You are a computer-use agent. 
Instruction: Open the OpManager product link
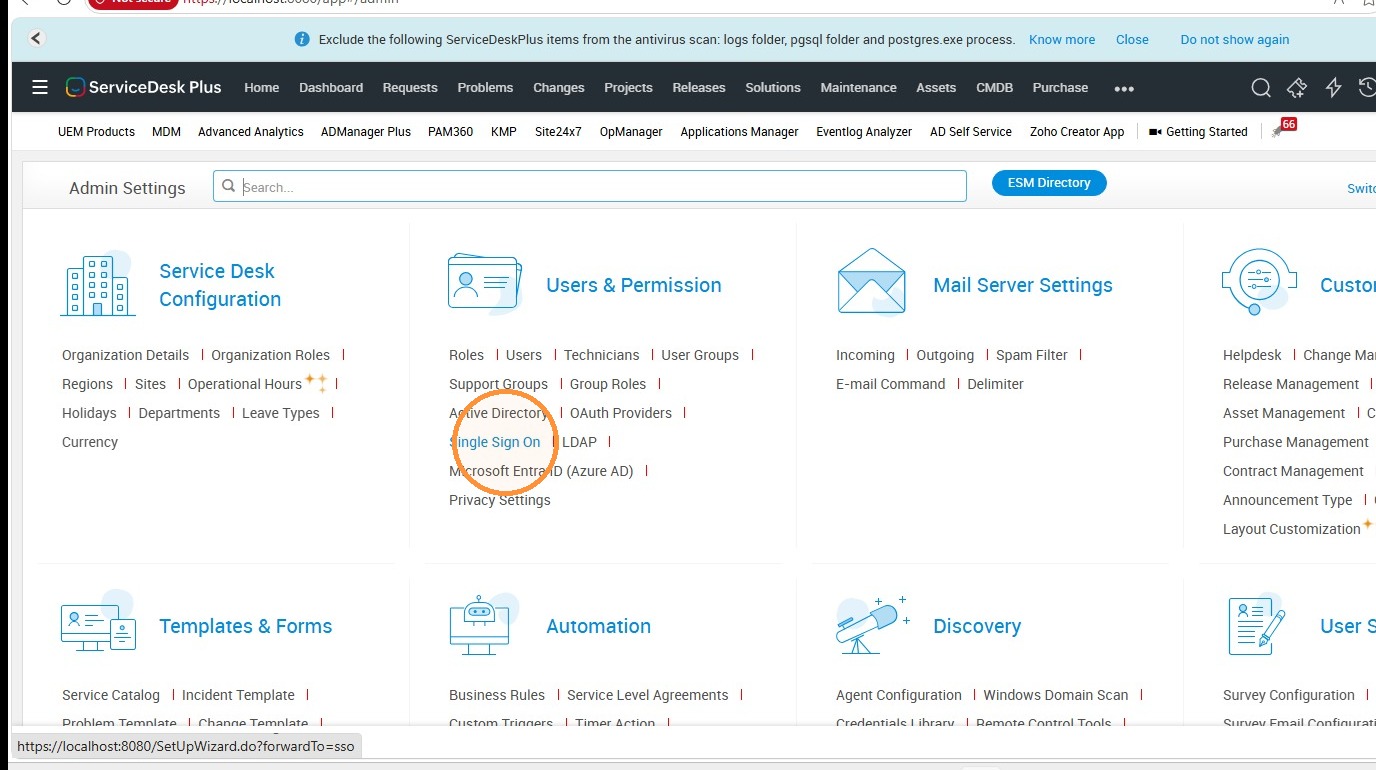pyautogui.click(x=631, y=131)
